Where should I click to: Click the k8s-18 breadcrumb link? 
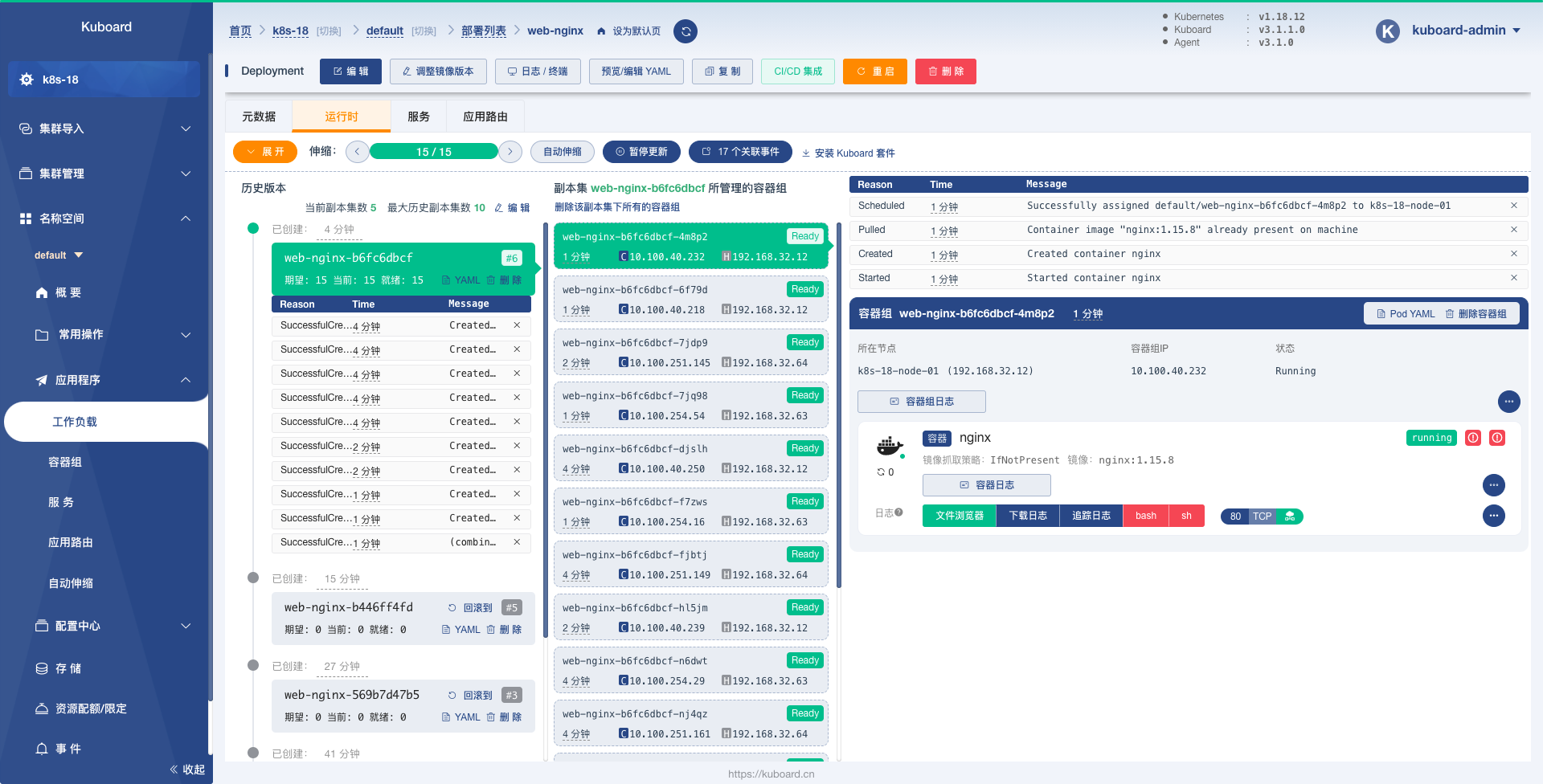click(x=290, y=31)
